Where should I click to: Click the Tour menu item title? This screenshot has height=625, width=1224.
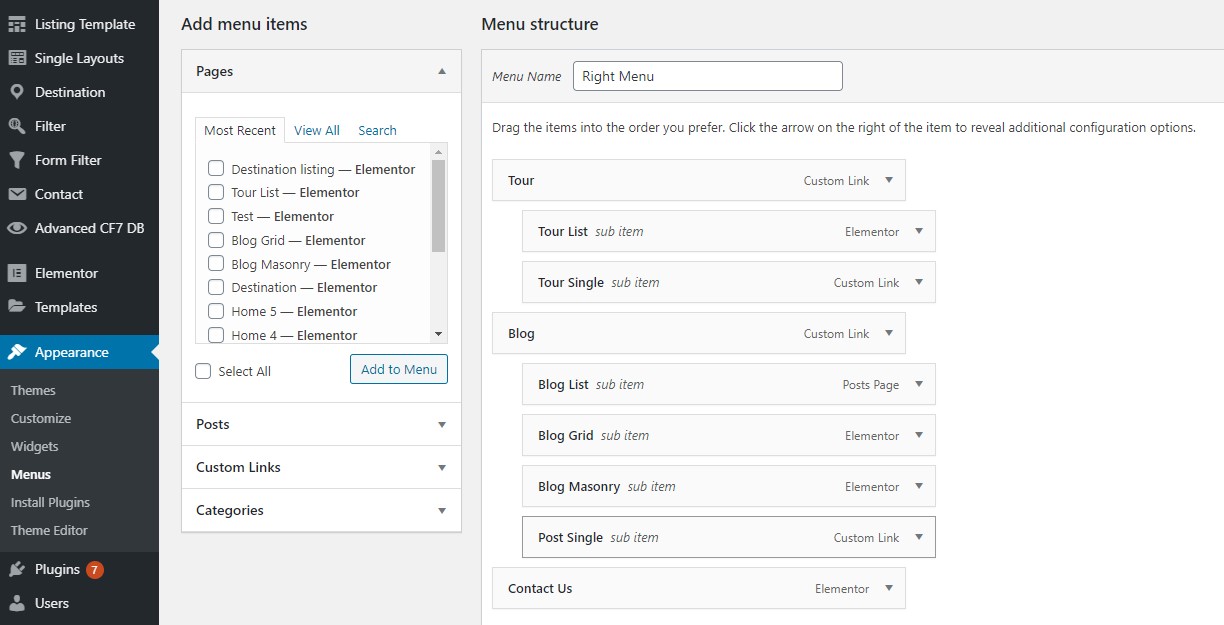[521, 181]
